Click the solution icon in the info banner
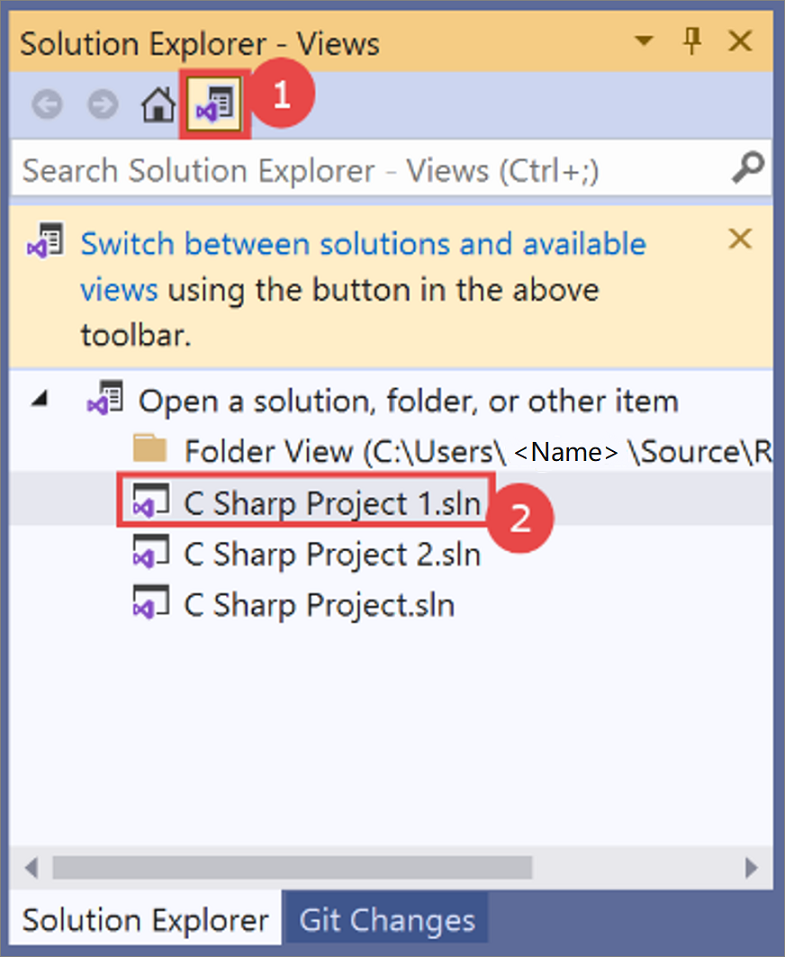Screen dimensions: 785x957 [x=45, y=240]
